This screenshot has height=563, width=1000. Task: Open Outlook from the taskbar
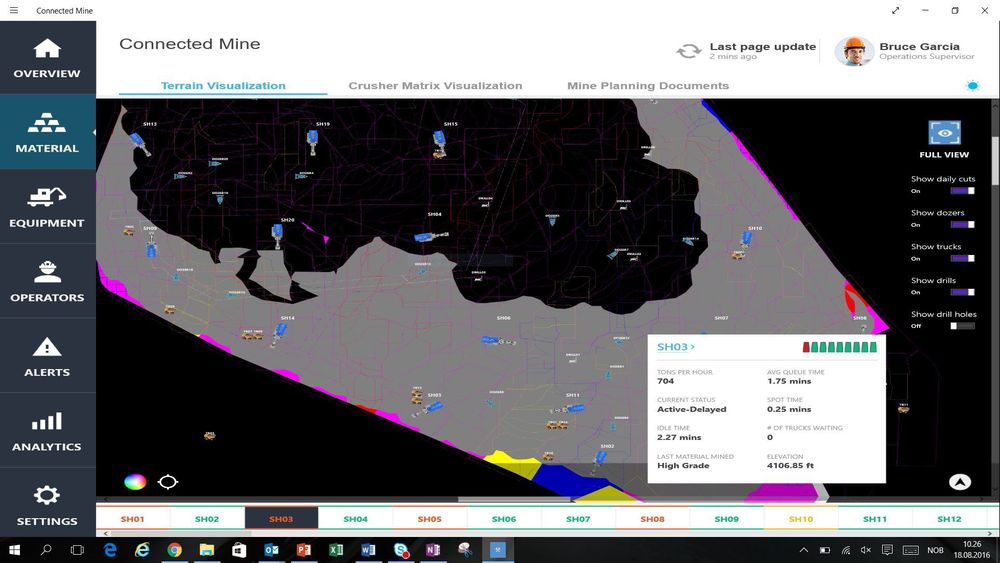pos(272,550)
